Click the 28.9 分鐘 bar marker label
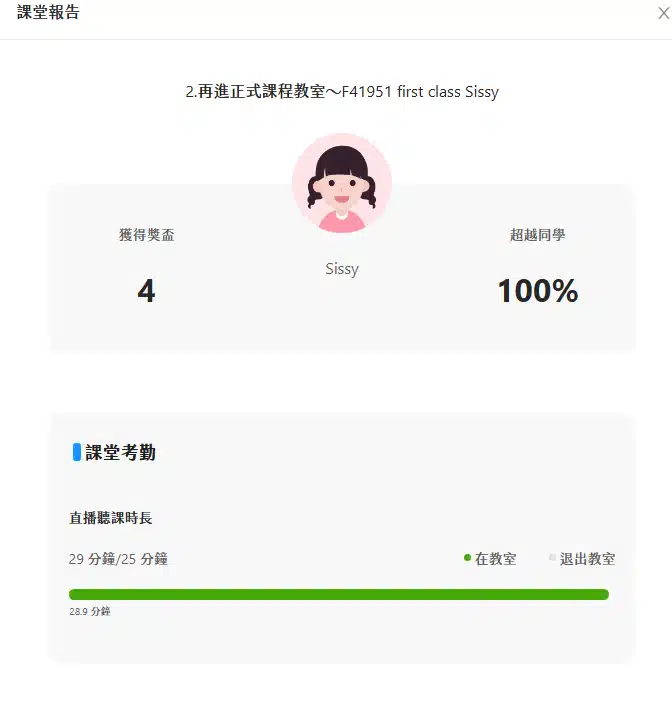Screen dimensions: 672x704 pyautogui.click(x=89, y=612)
